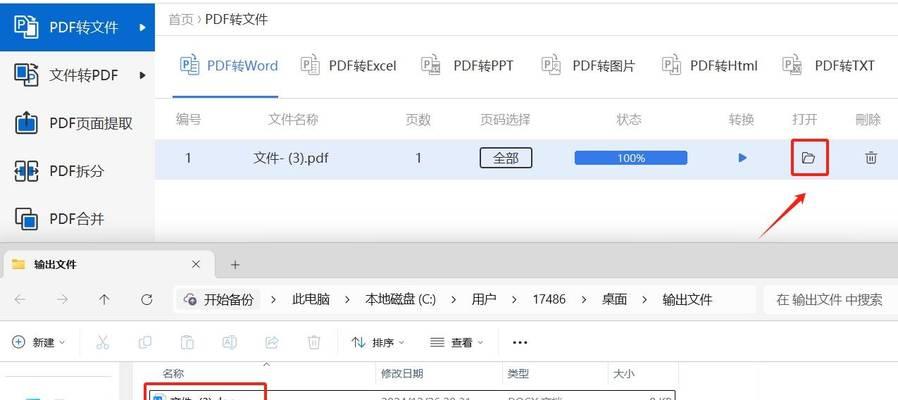Expand the 文件转PDF submenu arrow
898x400 pixels.
click(x=142, y=75)
